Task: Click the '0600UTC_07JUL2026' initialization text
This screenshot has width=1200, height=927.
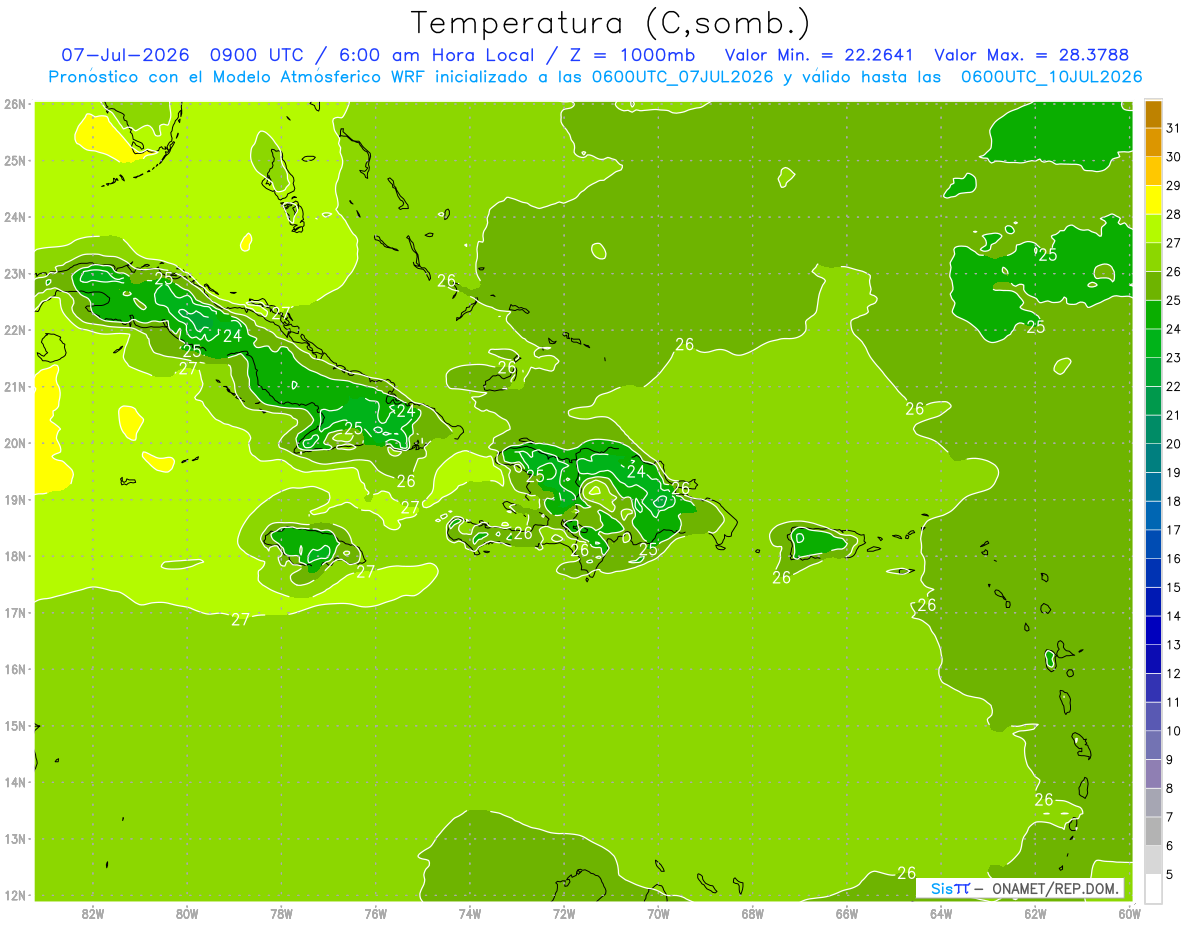Action: tap(682, 77)
